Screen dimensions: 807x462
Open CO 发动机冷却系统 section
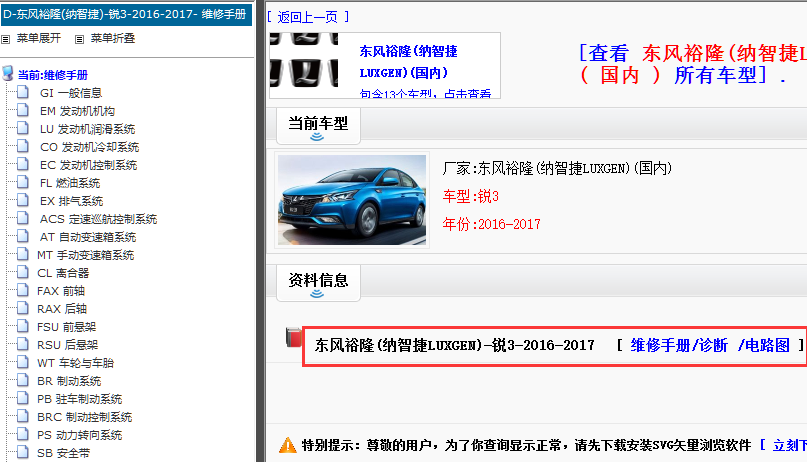point(90,147)
